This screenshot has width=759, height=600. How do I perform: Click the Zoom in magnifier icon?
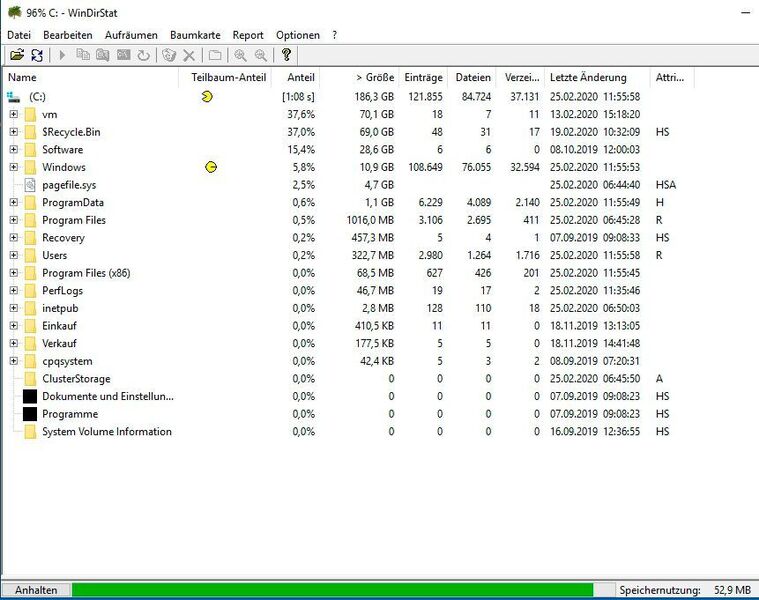[240, 55]
